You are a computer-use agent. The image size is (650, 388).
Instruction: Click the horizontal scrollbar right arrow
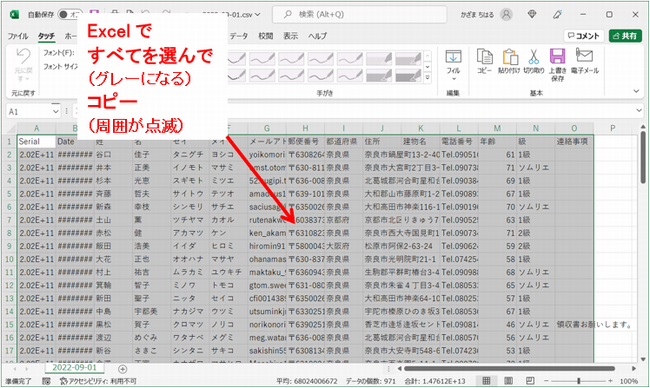point(634,369)
